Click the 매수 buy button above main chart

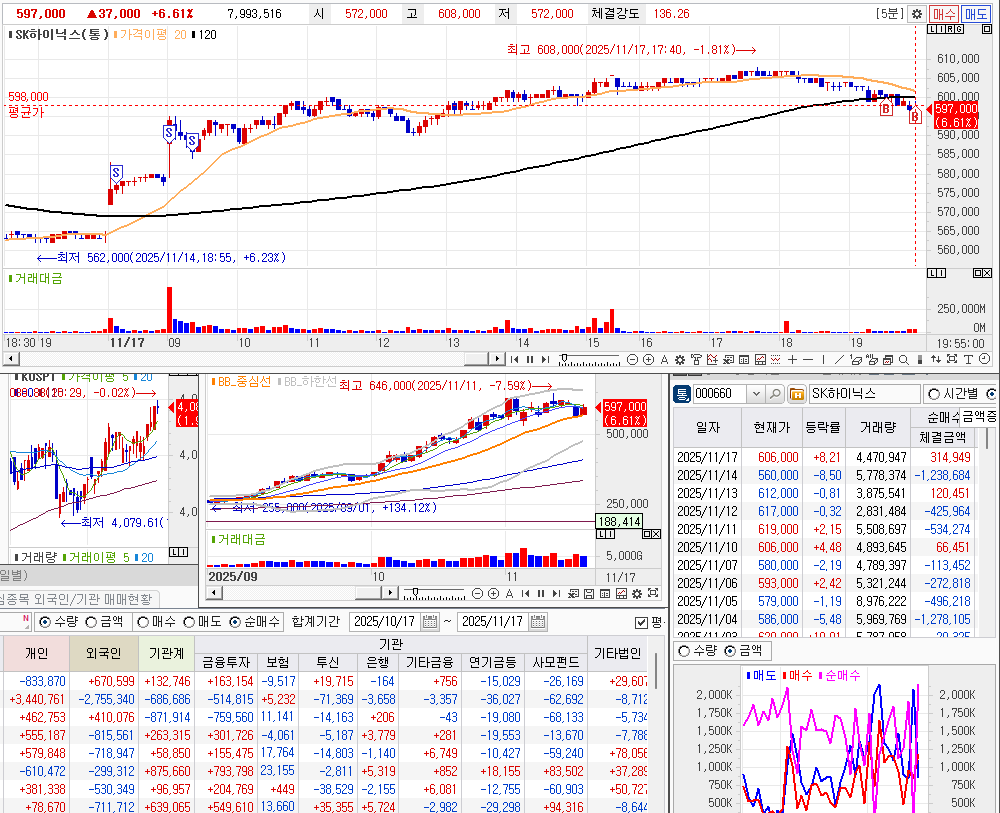[943, 13]
